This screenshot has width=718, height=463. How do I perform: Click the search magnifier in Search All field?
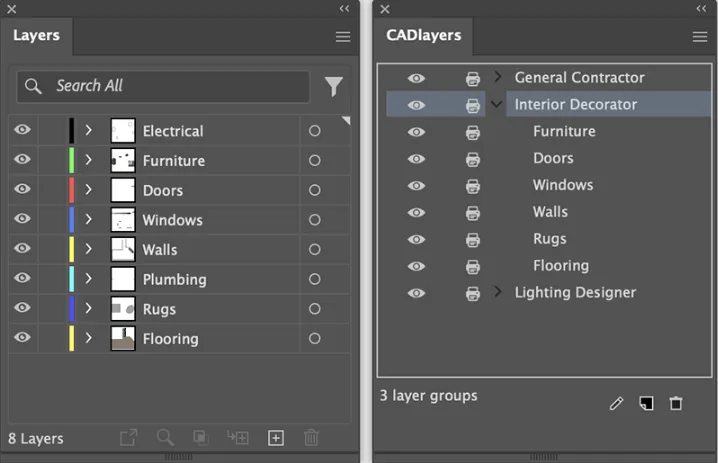click(x=33, y=86)
